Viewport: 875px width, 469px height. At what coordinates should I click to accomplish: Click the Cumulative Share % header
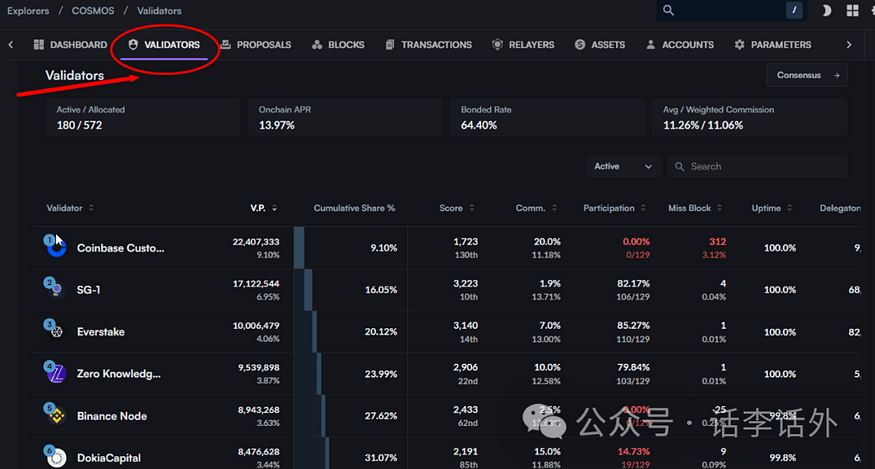(x=354, y=208)
